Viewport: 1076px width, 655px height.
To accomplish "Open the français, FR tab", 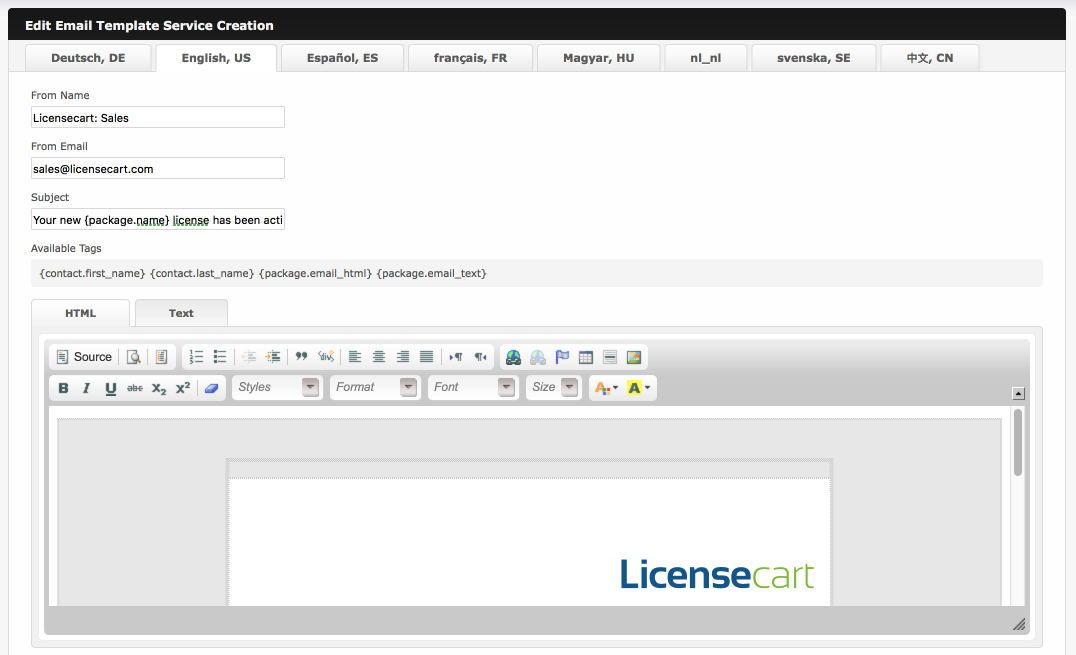I will click(470, 58).
